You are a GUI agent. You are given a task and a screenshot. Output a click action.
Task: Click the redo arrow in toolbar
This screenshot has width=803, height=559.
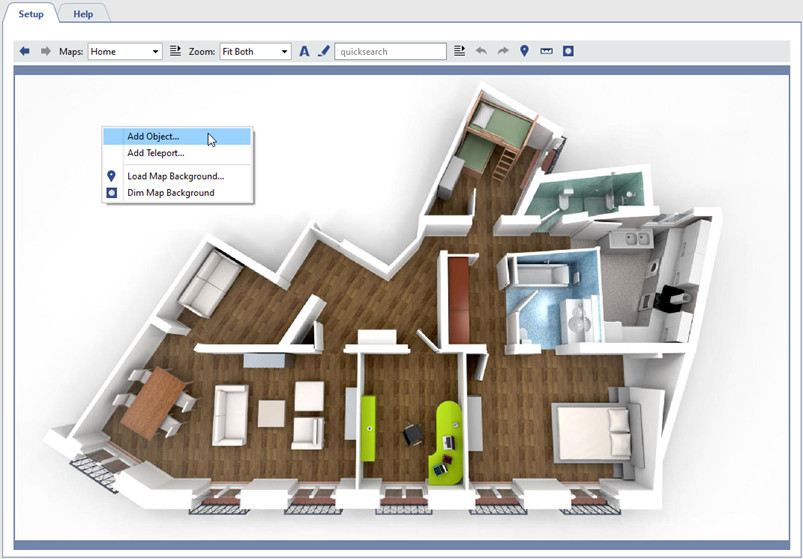503,51
